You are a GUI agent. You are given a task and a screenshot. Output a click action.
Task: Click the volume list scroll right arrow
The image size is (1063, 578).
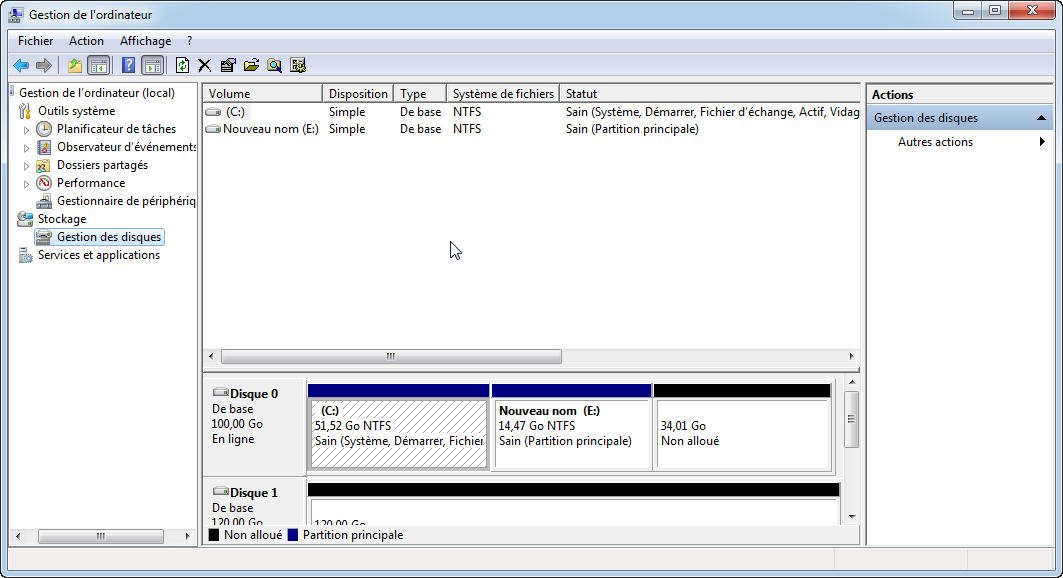click(x=851, y=356)
